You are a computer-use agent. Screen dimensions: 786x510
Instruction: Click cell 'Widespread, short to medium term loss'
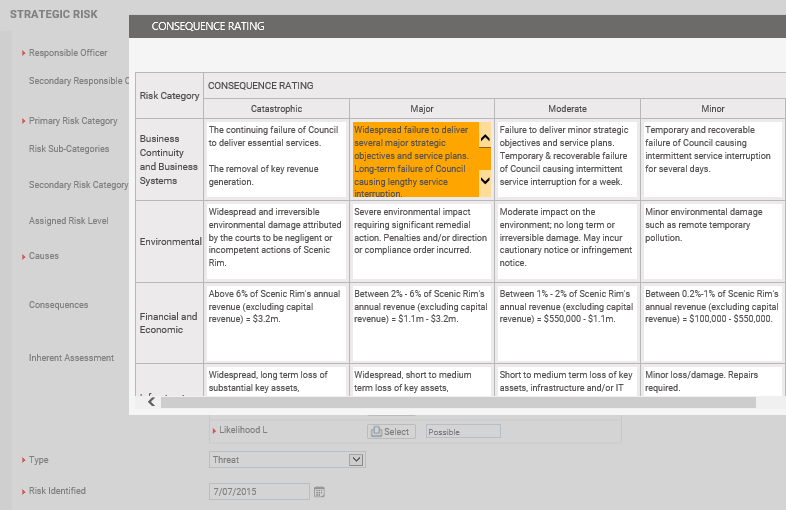click(x=422, y=381)
